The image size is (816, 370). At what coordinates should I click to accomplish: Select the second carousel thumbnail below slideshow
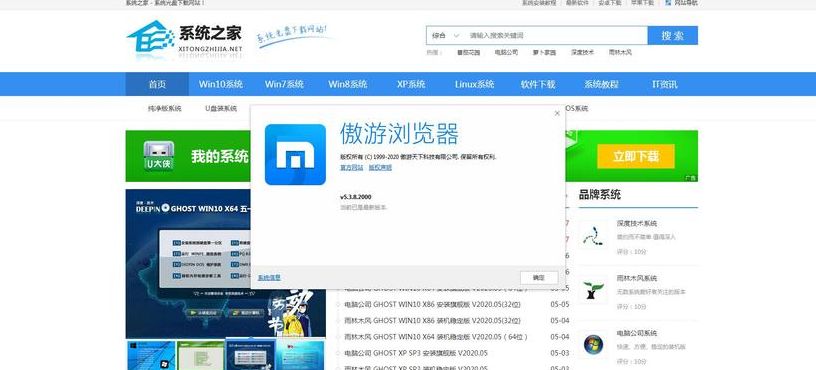point(201,355)
